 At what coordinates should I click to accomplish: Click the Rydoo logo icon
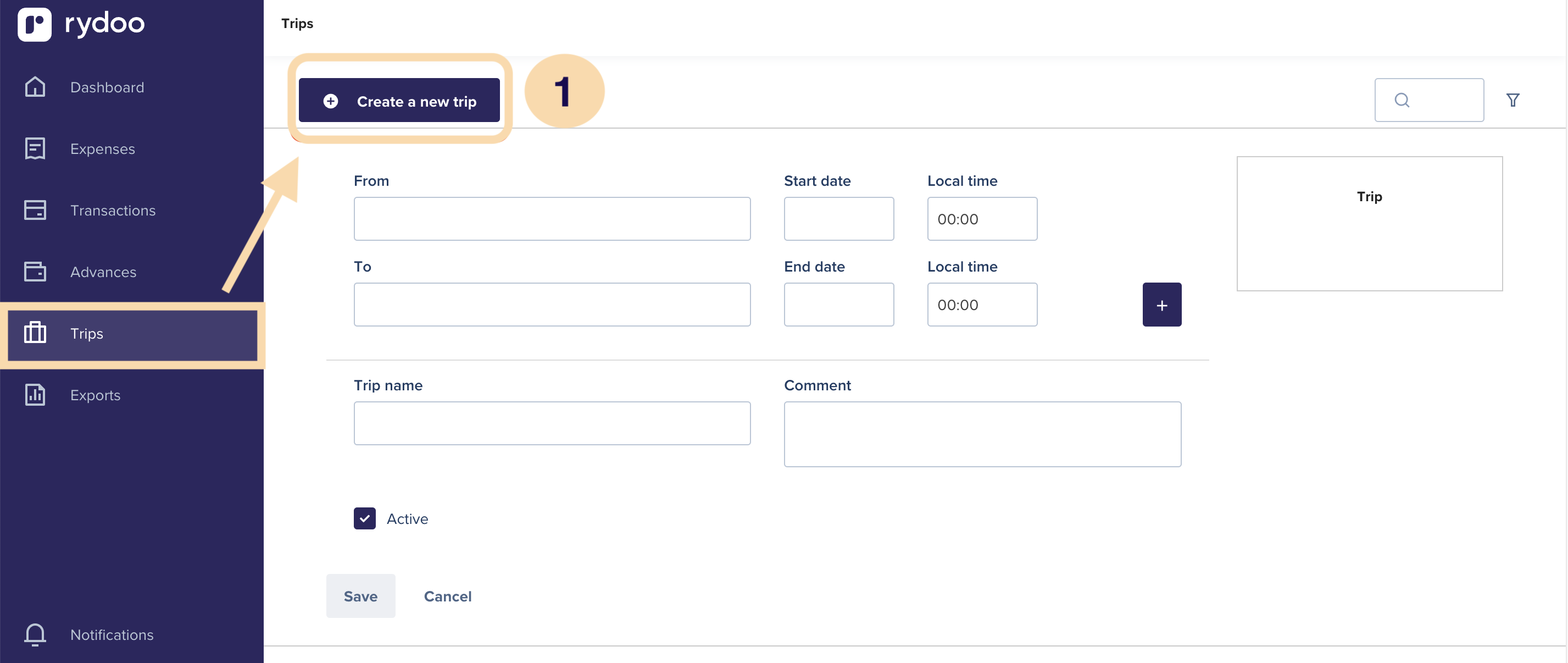(x=34, y=24)
